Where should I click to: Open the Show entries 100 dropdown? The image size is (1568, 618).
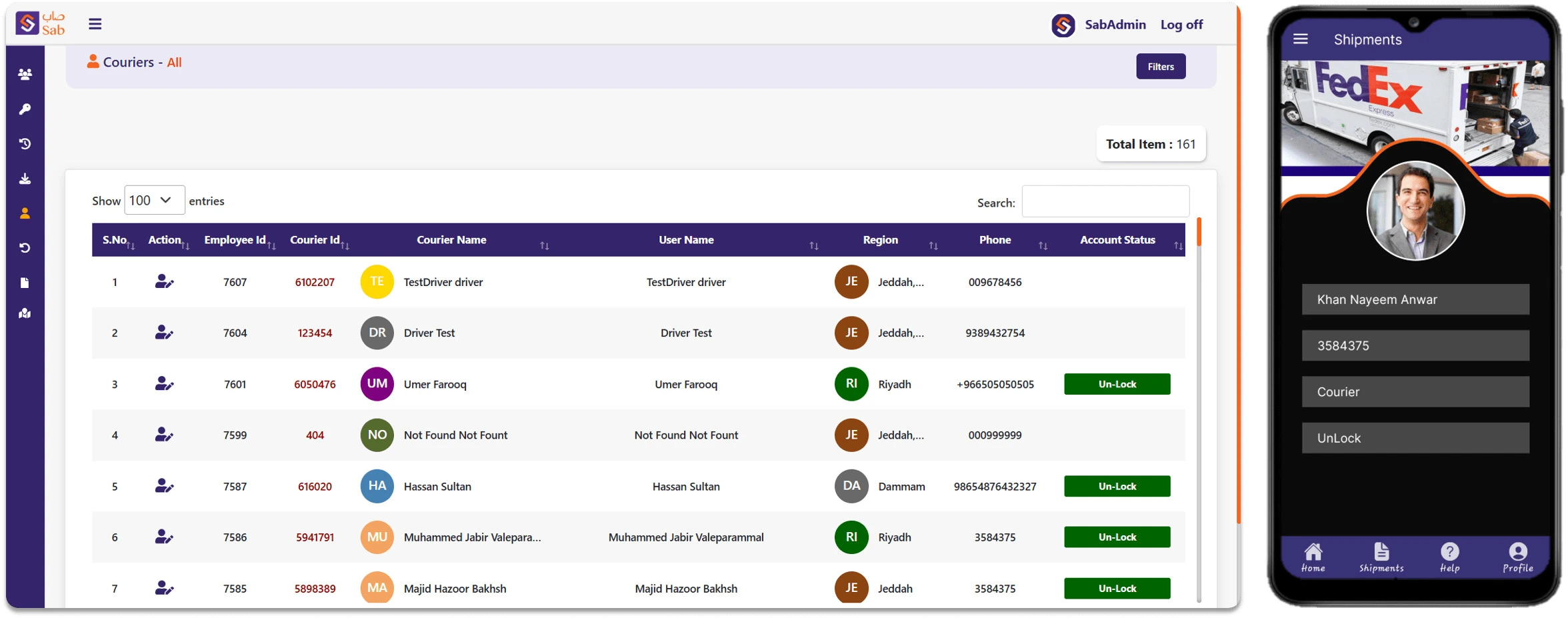point(154,200)
